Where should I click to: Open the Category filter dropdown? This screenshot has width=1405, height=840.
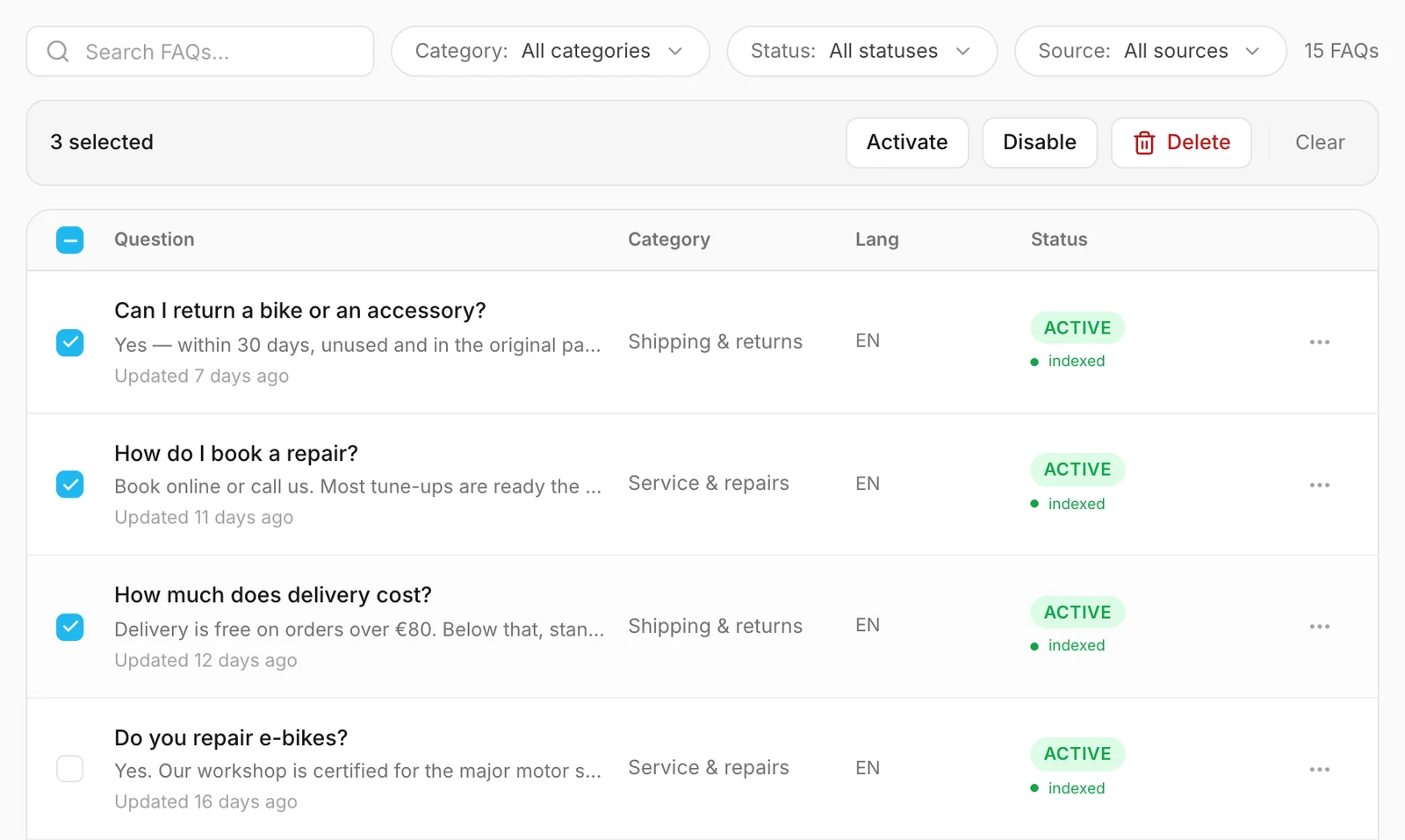click(551, 51)
